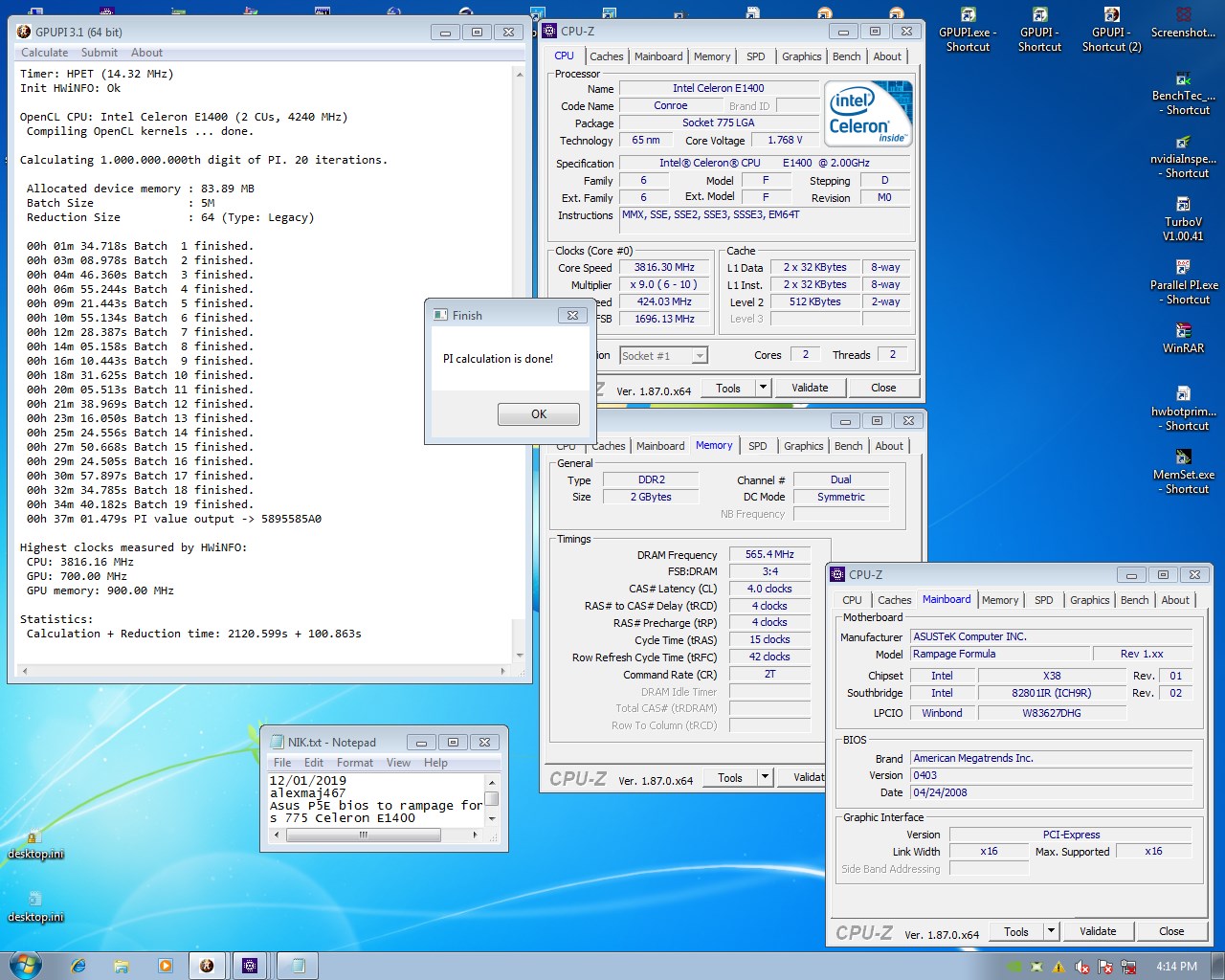Click NIK.txt Notepad title bar icon
Screen dimensions: 1225x980
[x=278, y=742]
